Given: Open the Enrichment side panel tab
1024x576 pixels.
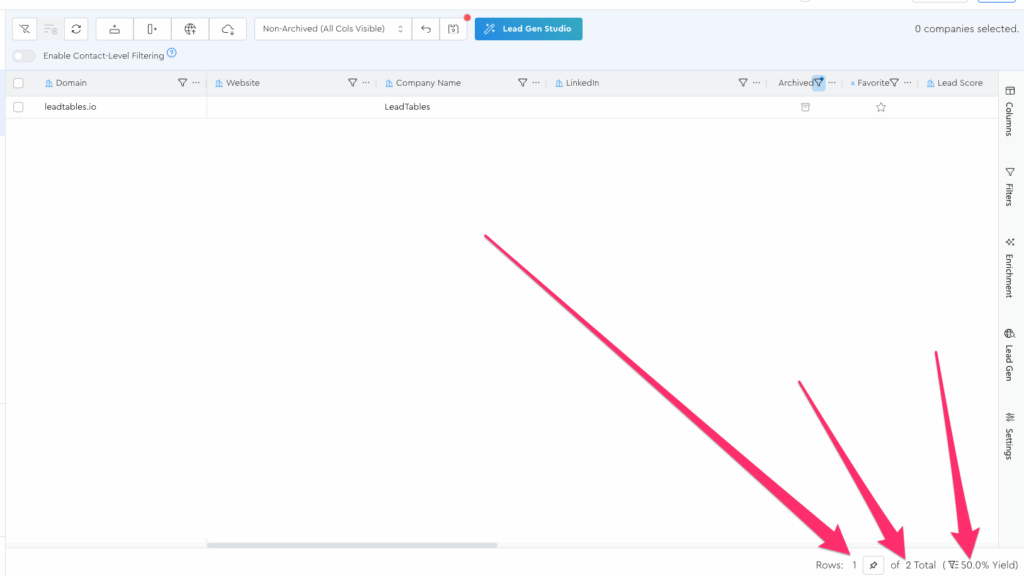Looking at the screenshot, I should pyautogui.click(x=1009, y=268).
